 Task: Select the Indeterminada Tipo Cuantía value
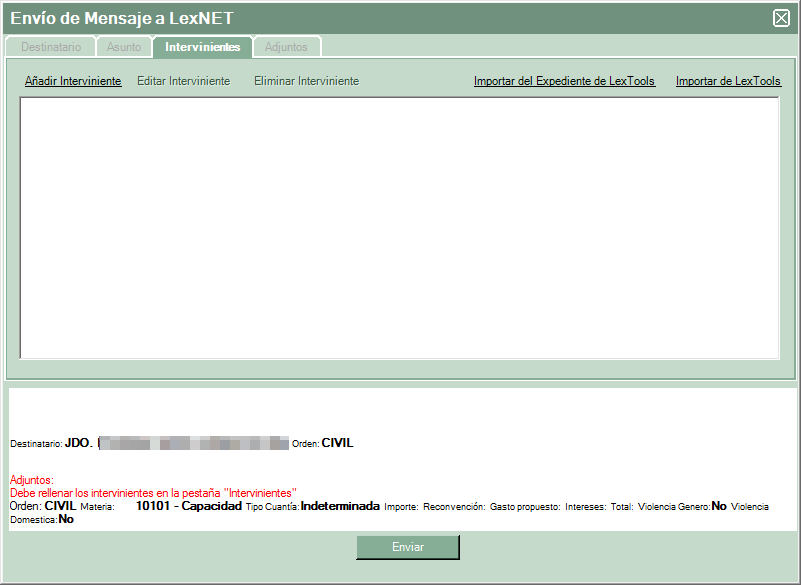point(340,506)
